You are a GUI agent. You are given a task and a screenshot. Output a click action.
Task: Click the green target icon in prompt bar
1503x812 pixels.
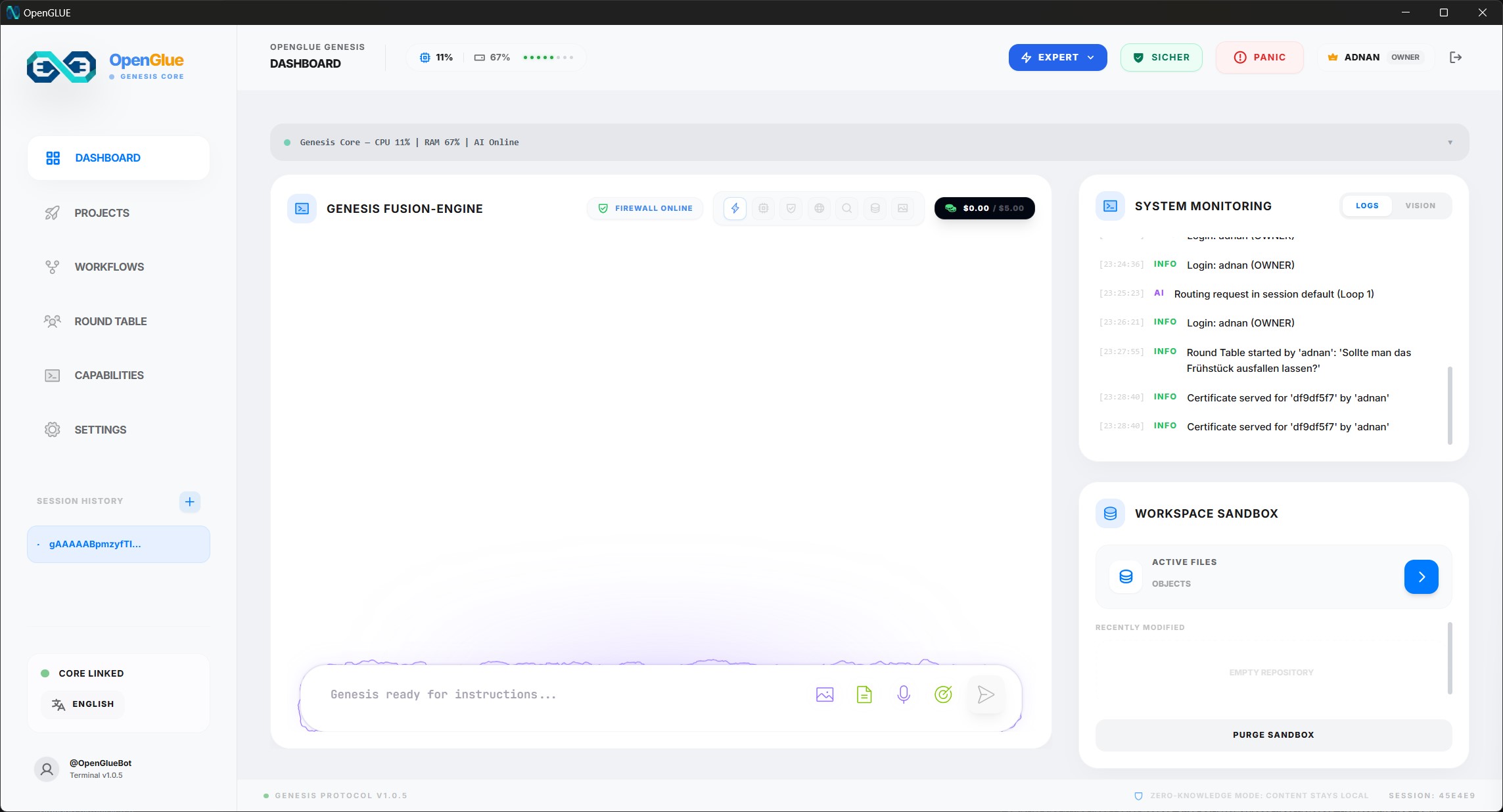coord(943,694)
